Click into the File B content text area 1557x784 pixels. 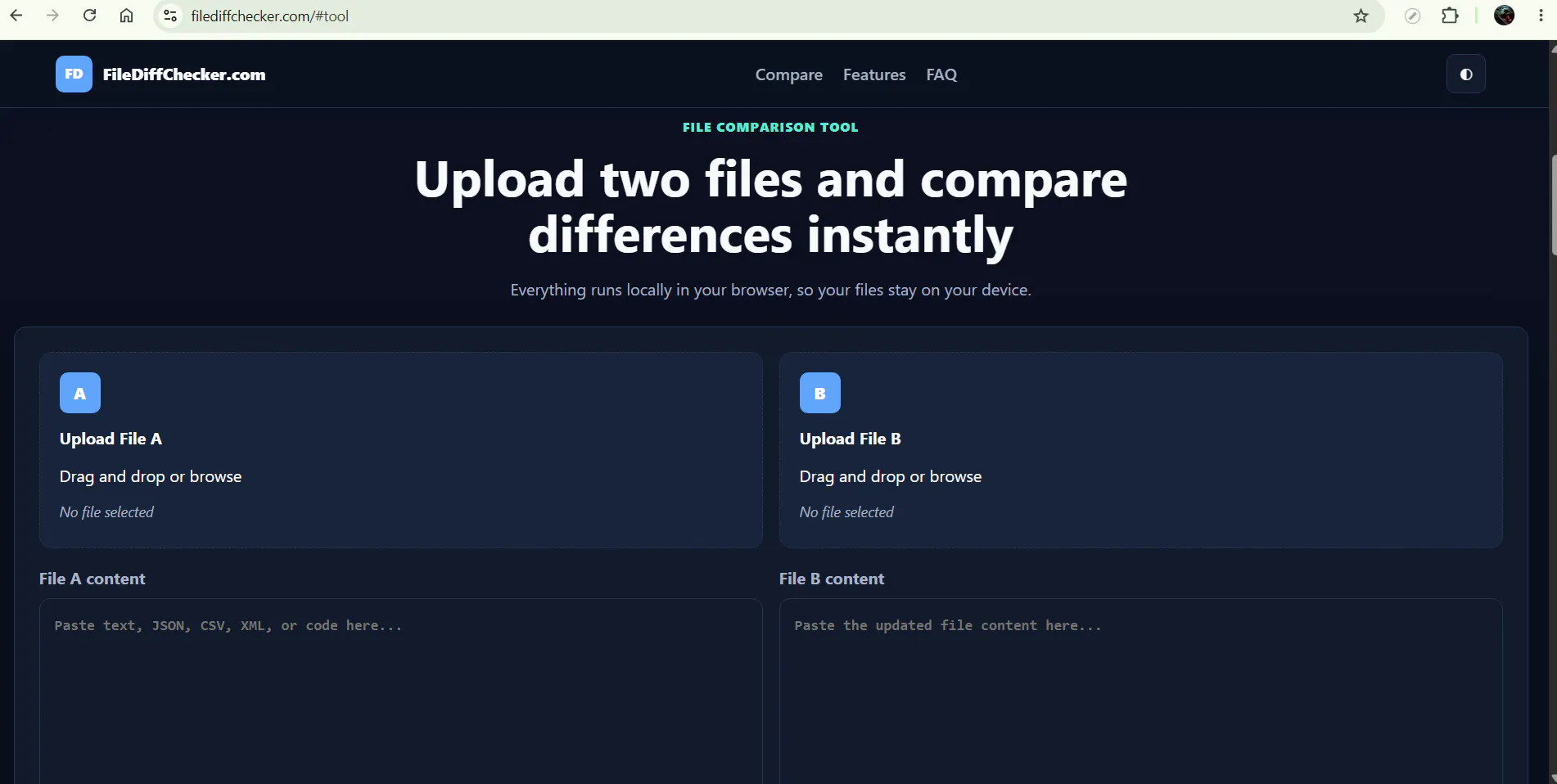coord(1141,692)
